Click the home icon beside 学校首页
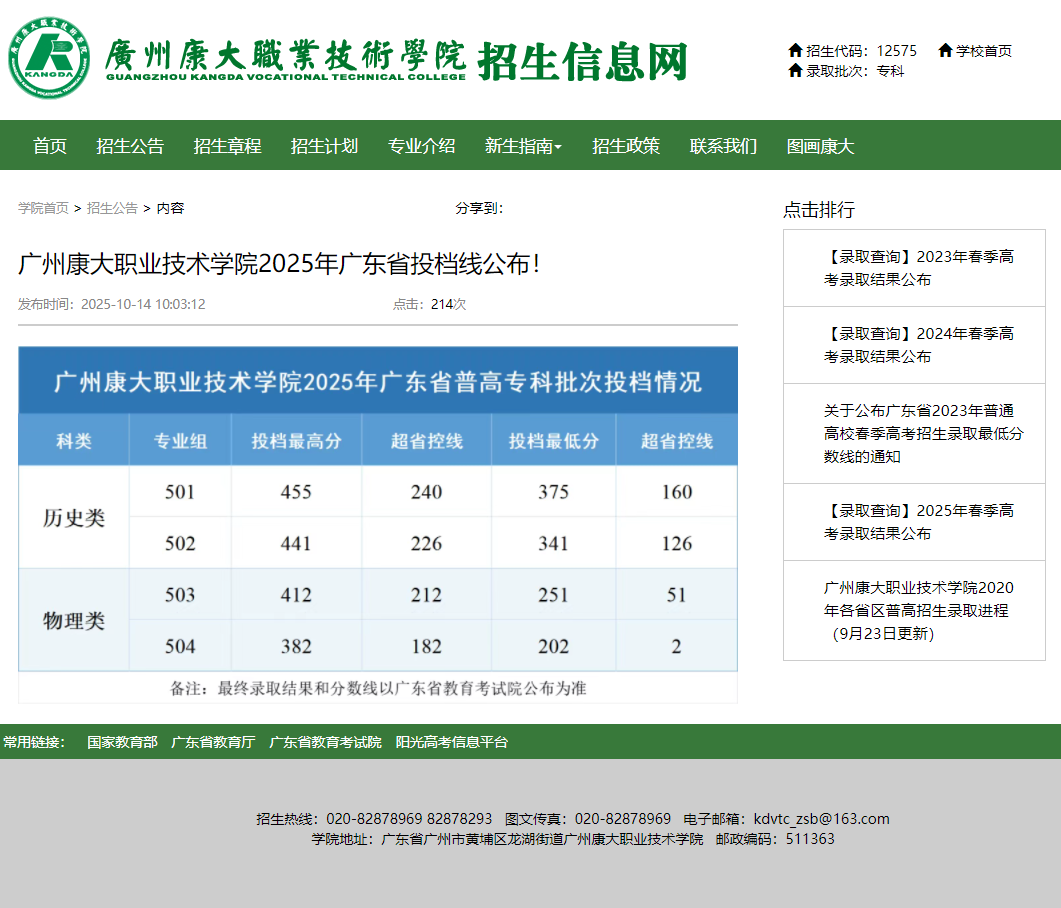Viewport: 1061px width, 908px height. (x=943, y=50)
